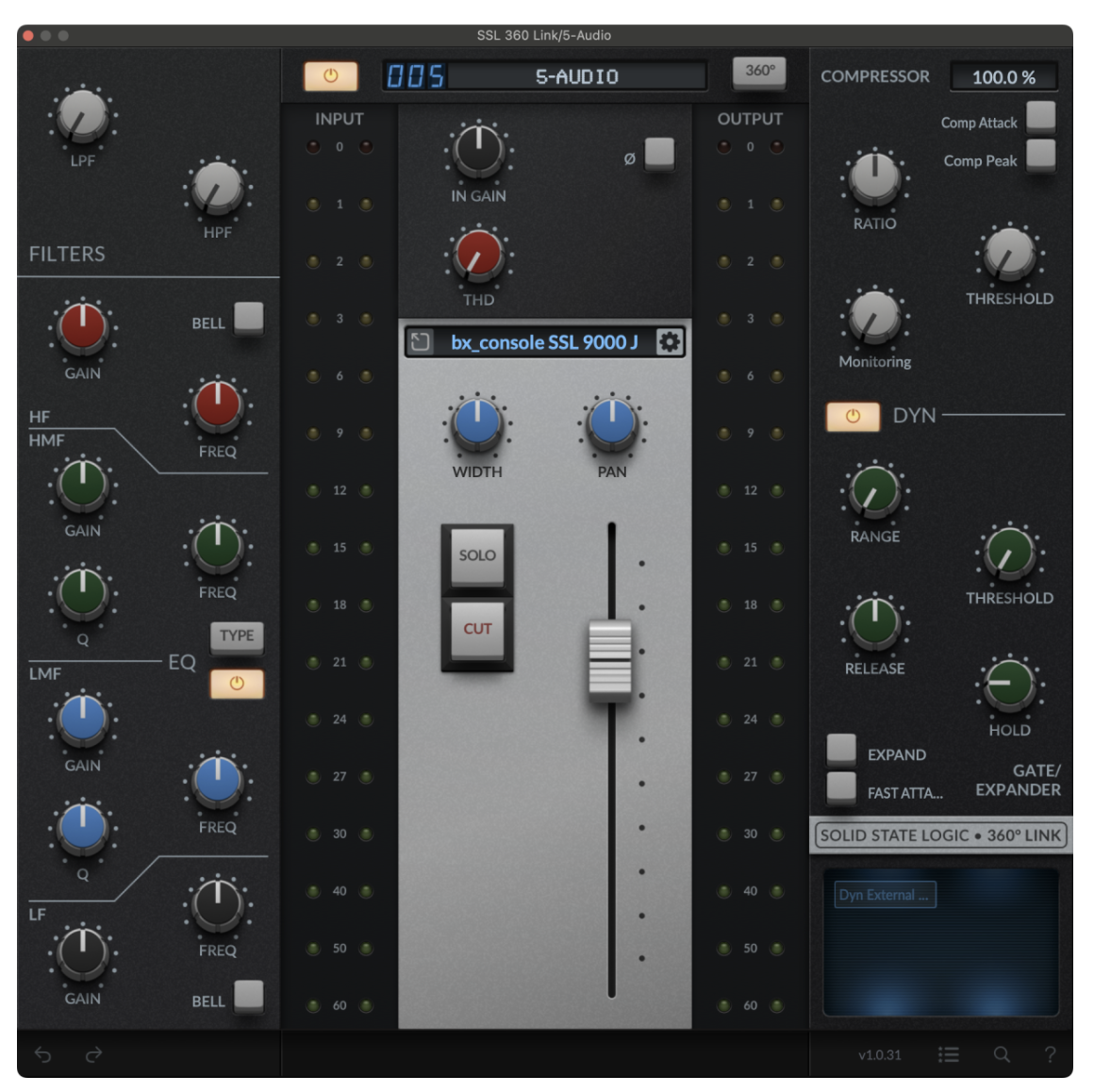Click the undo arrow icon
This screenshot has width=1094, height=1092.
coord(42,1054)
